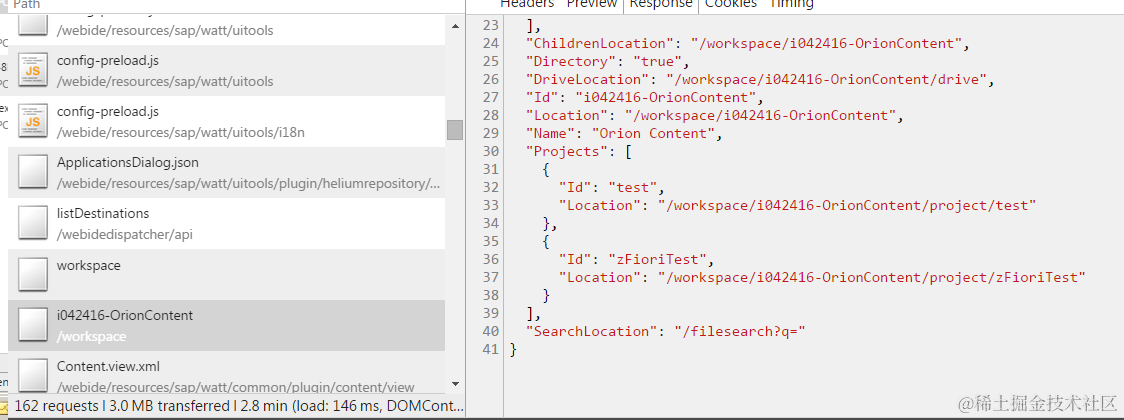The height and width of the screenshot is (420, 1124).
Task: Select the workspace request entry
Action: pos(227,275)
